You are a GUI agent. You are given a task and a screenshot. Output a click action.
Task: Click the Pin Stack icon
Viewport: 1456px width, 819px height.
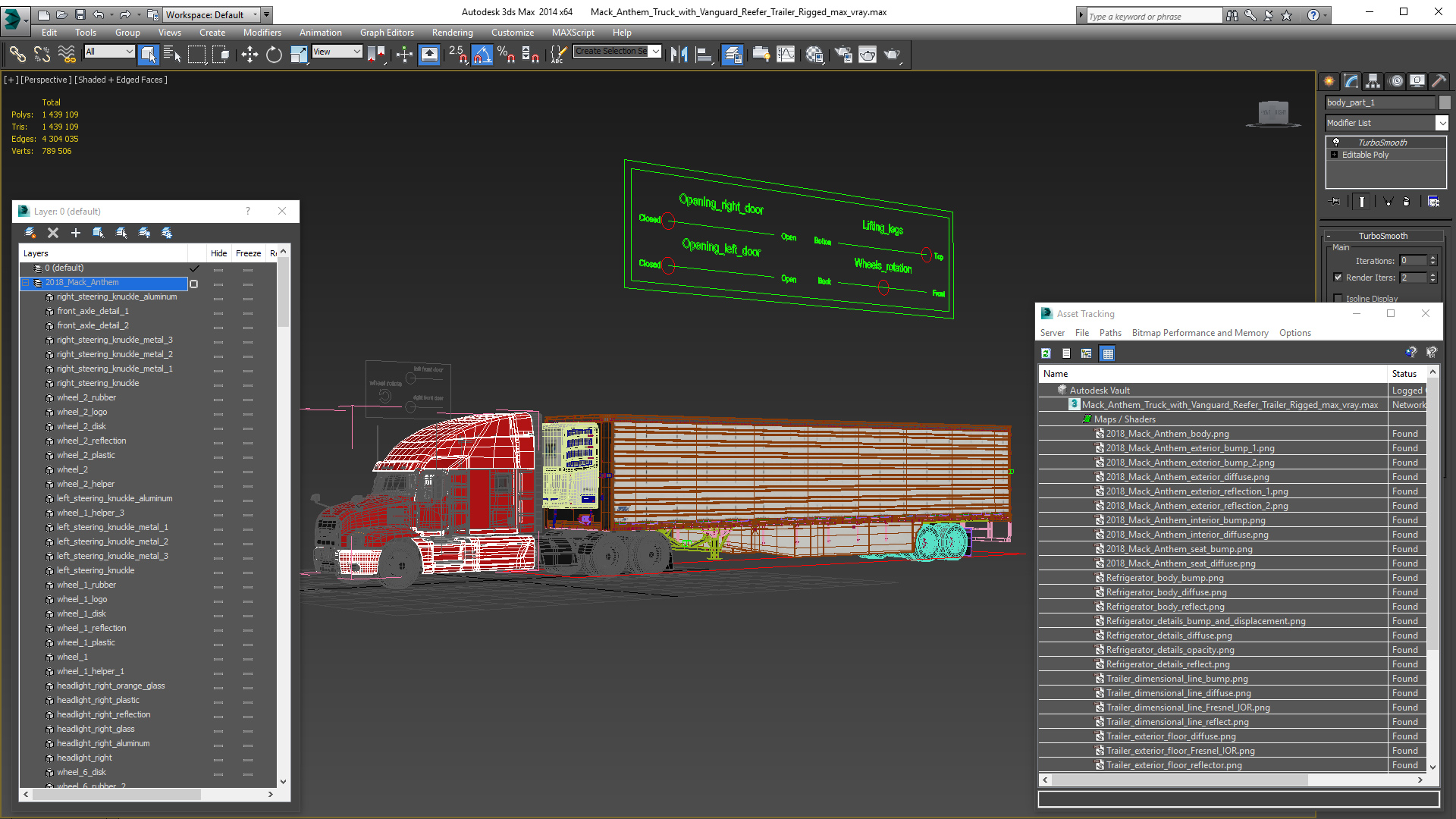point(1335,202)
